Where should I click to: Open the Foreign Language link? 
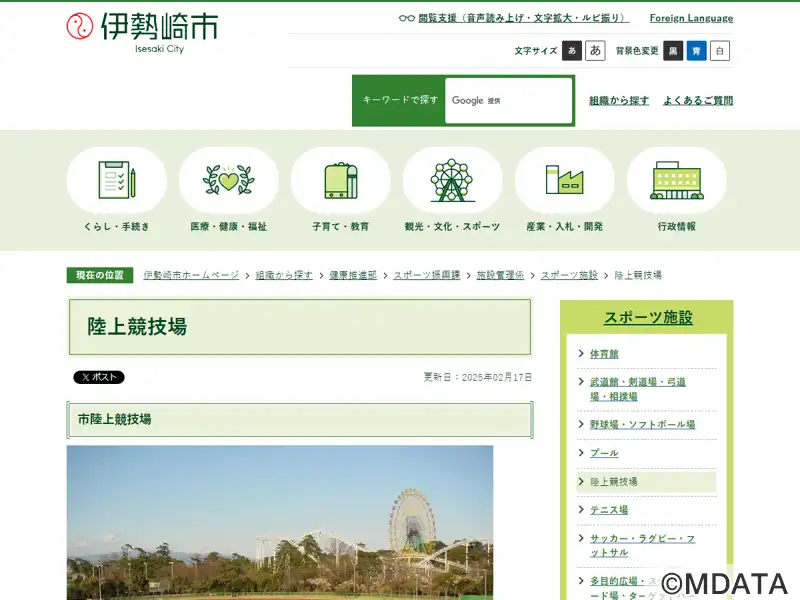click(x=691, y=18)
